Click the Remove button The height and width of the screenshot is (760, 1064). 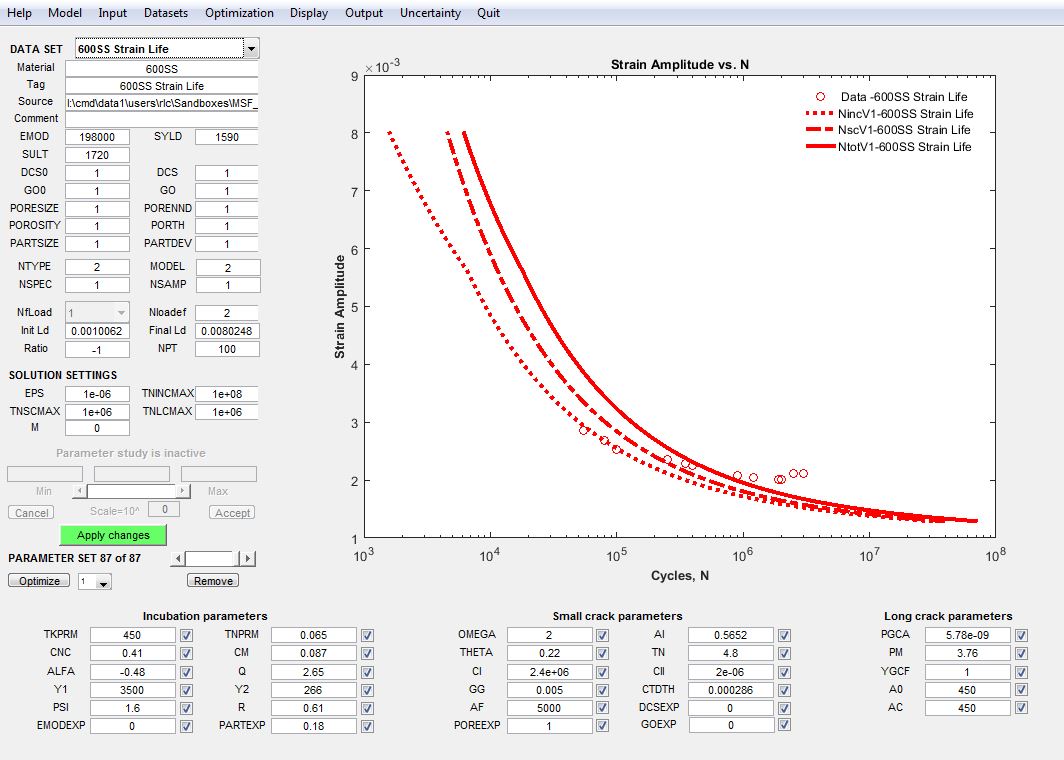pyautogui.click(x=213, y=581)
